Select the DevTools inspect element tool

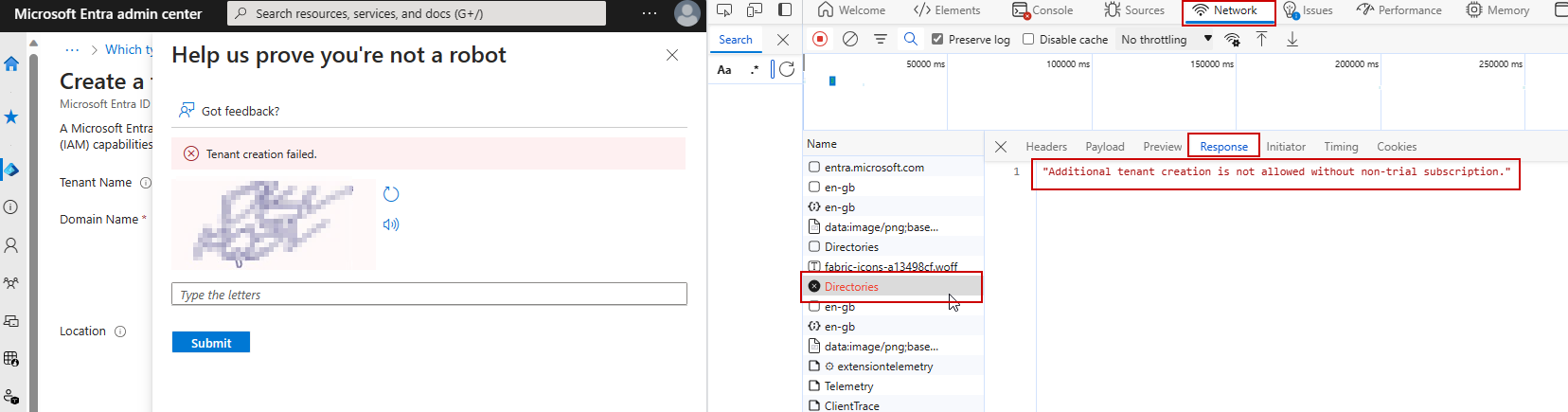(724, 10)
